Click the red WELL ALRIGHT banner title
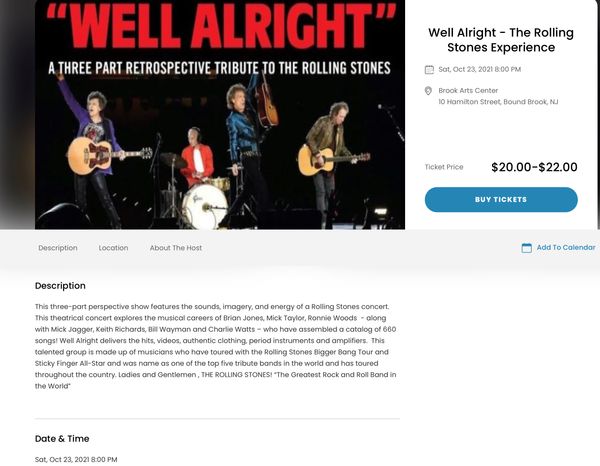The image size is (600, 466). click(221, 26)
